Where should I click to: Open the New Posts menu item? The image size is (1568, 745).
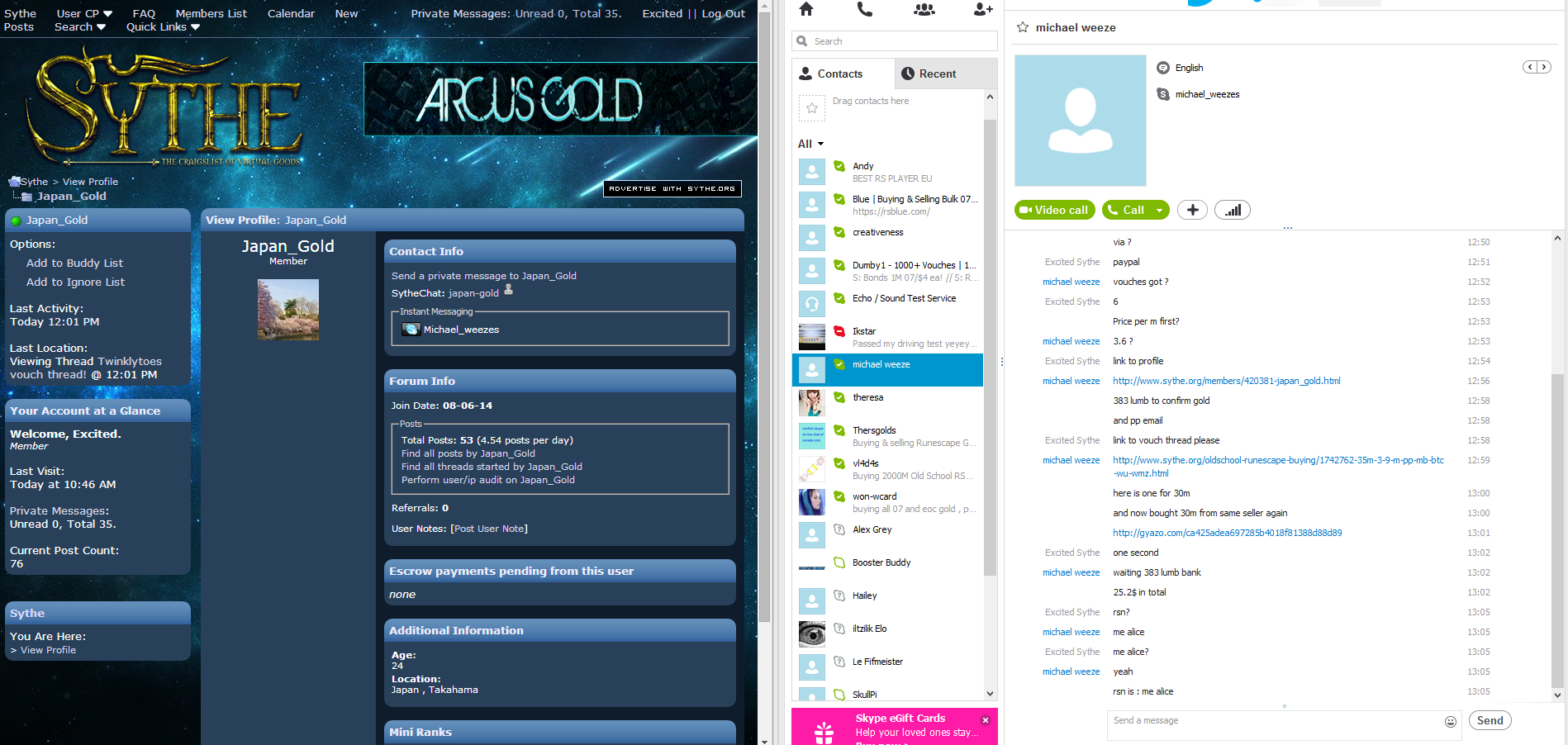[346, 13]
